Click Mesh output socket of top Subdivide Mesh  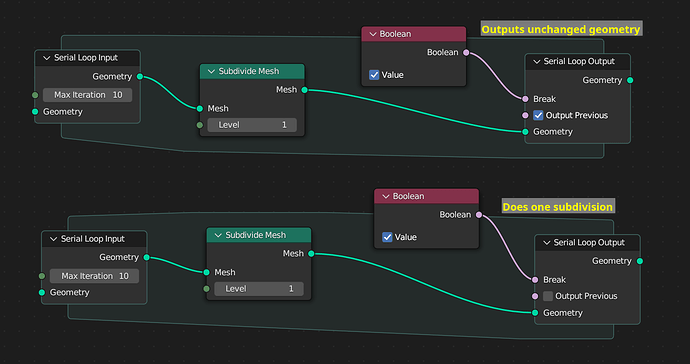[x=305, y=90]
